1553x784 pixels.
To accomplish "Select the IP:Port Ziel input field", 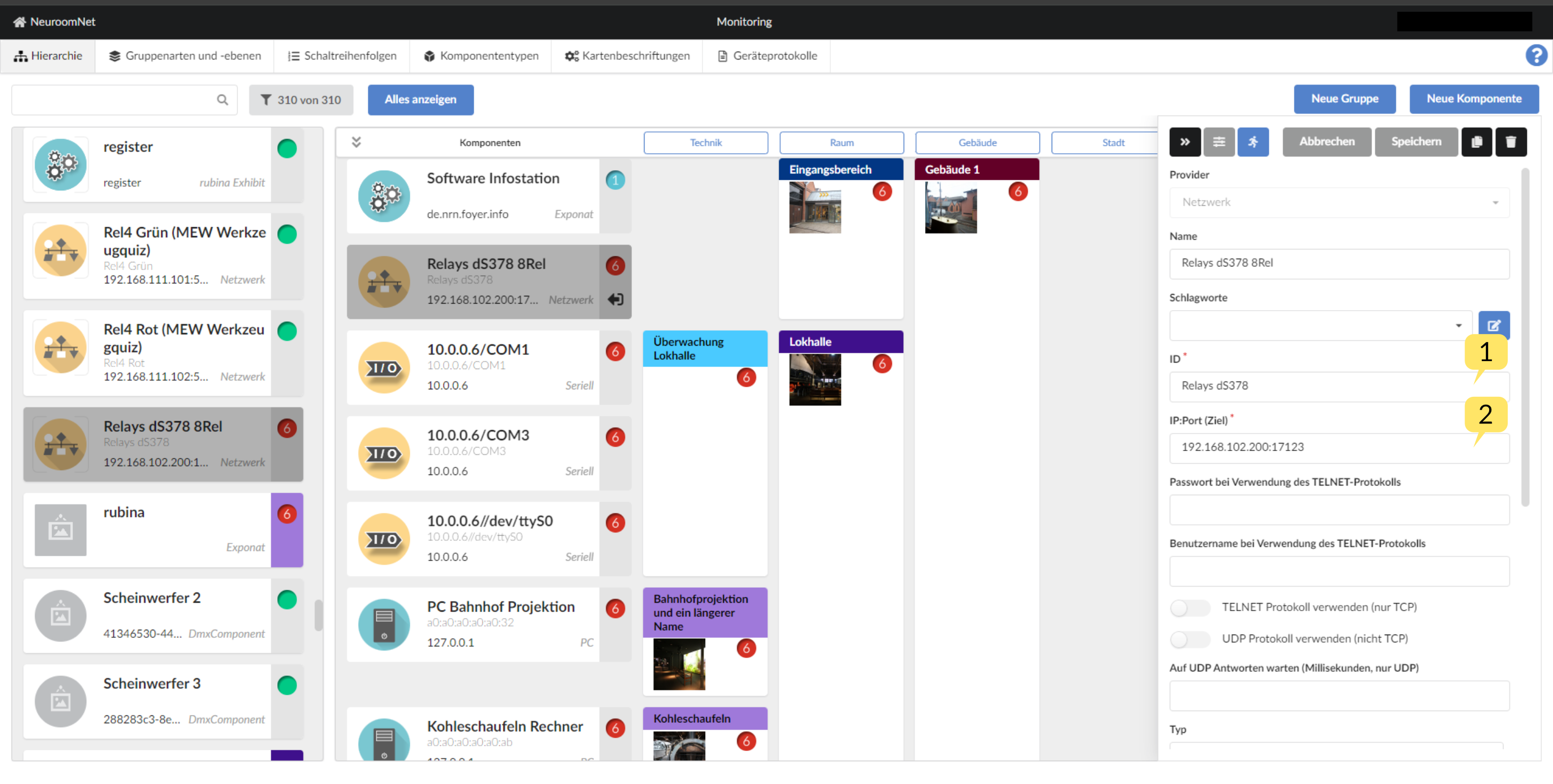I will 1339,446.
